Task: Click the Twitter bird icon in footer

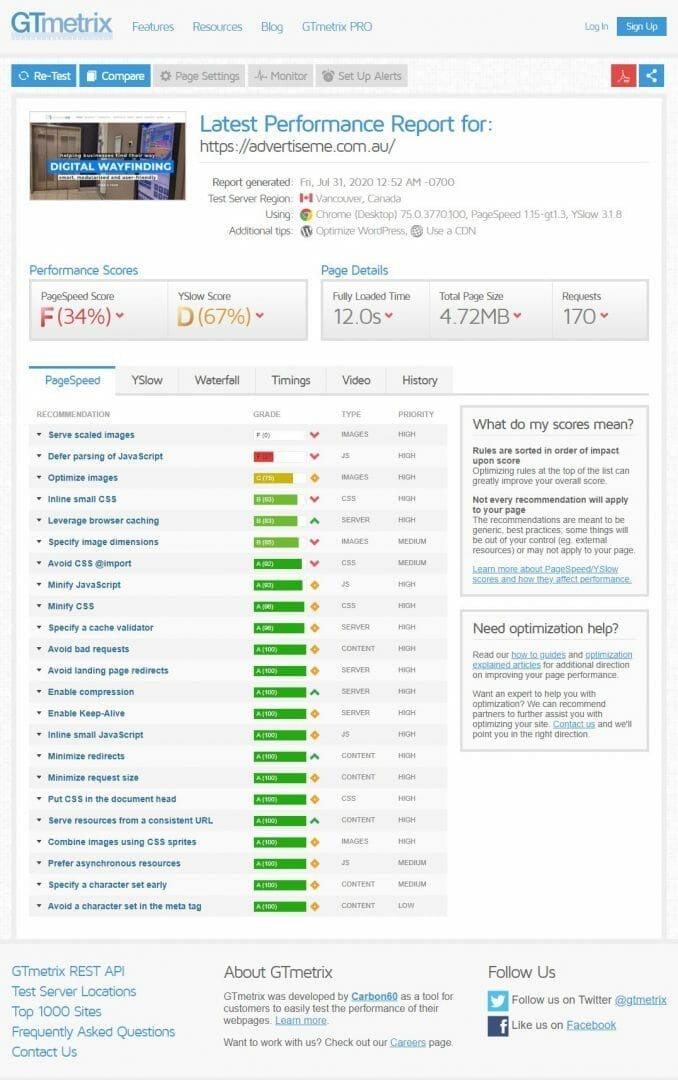Action: coord(498,999)
